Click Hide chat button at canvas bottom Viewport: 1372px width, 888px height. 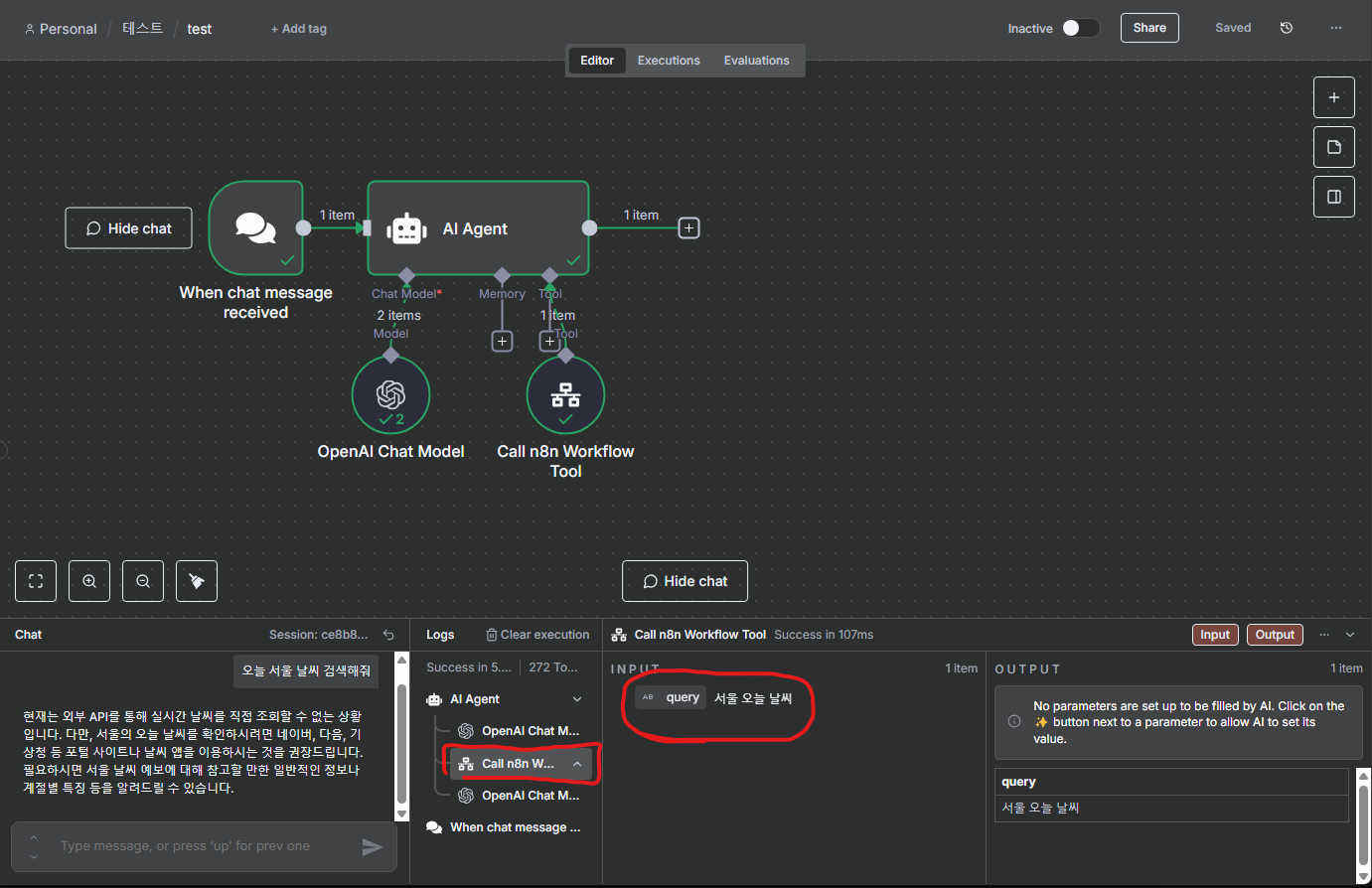tap(686, 581)
